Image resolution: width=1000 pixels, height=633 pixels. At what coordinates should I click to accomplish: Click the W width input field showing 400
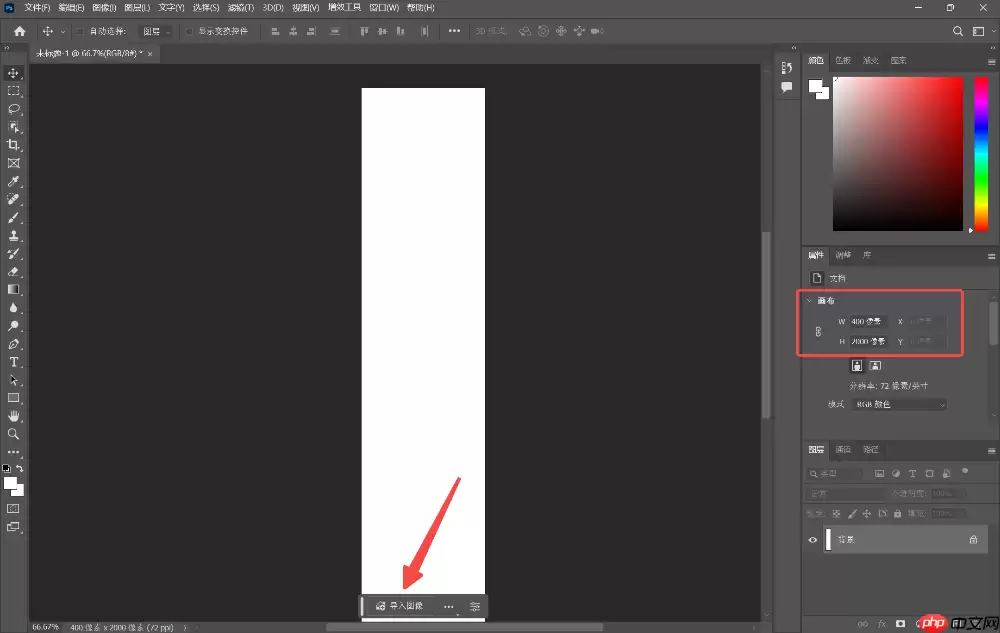pyautogui.click(x=867, y=321)
